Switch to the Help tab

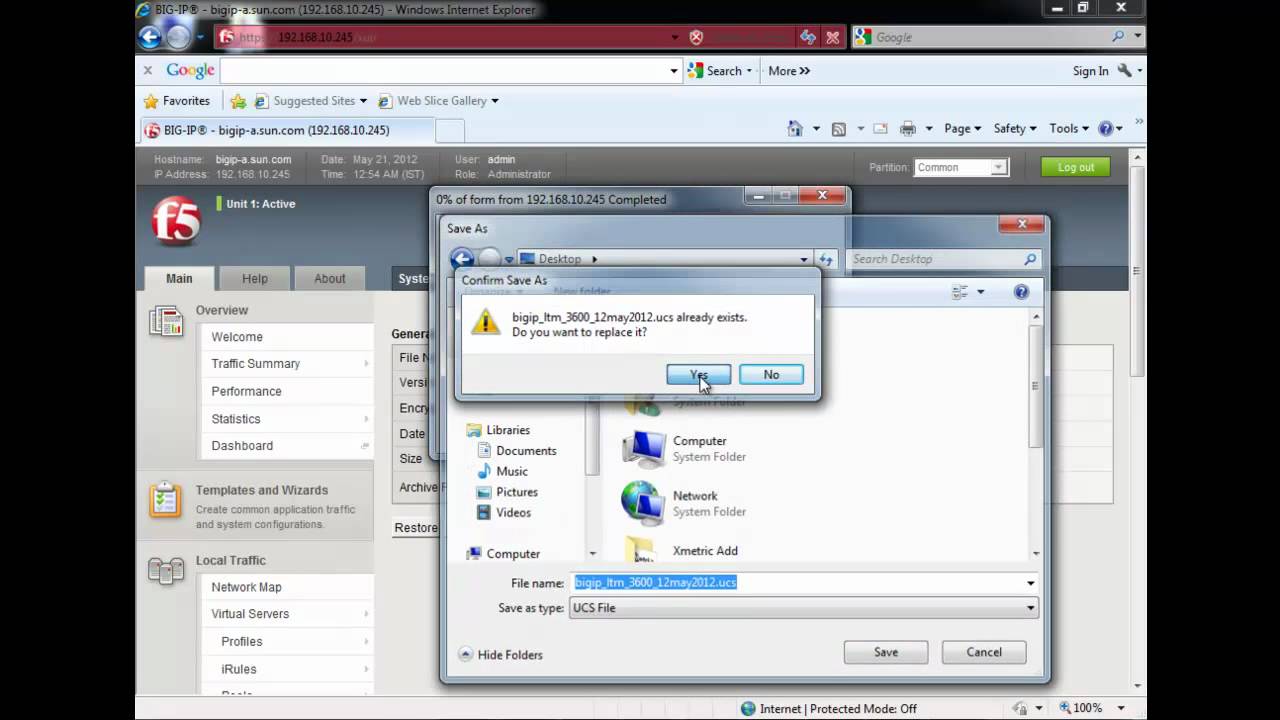click(255, 279)
